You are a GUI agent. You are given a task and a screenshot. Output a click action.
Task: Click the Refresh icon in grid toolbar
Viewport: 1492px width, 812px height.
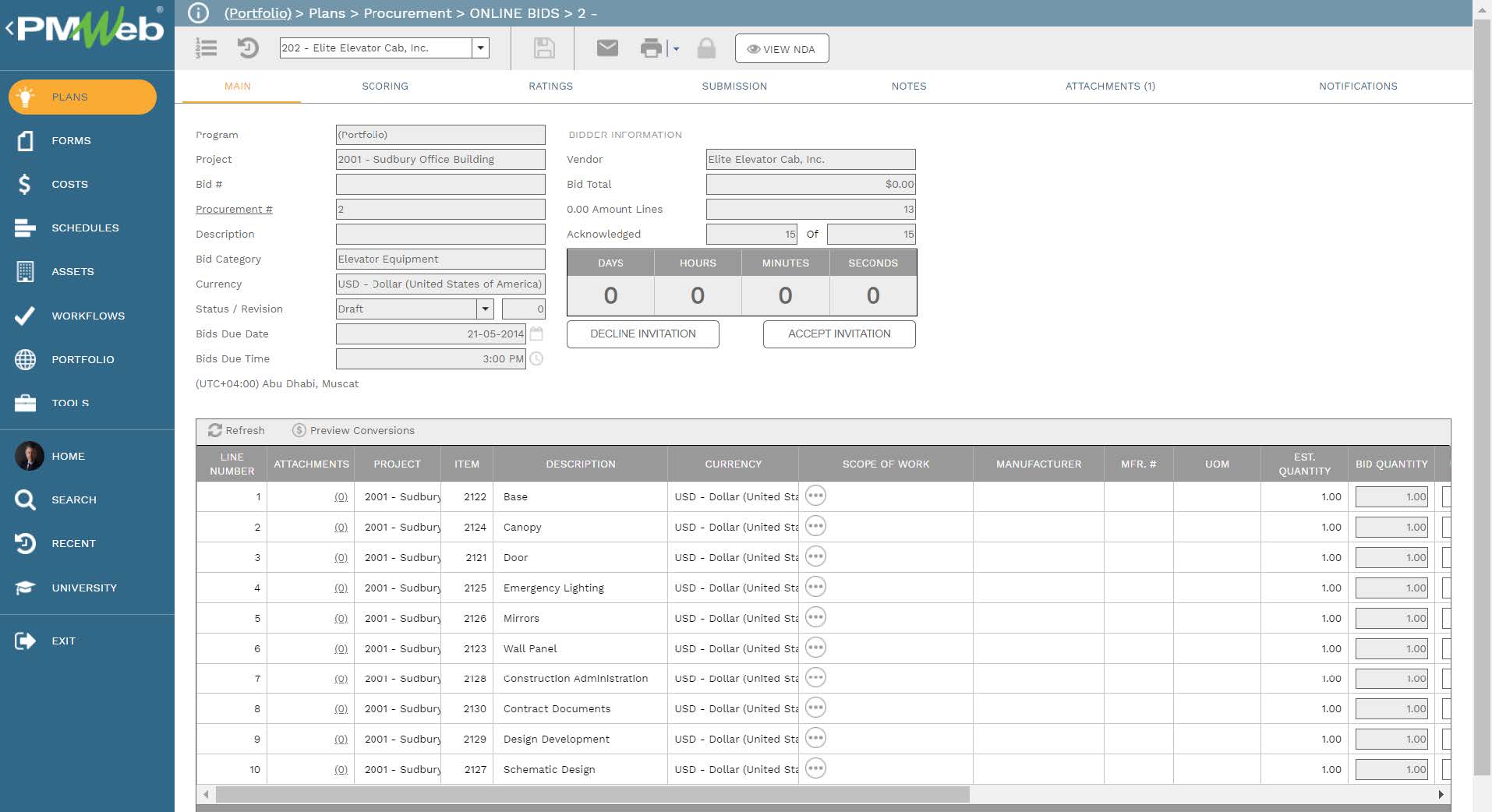(215, 430)
